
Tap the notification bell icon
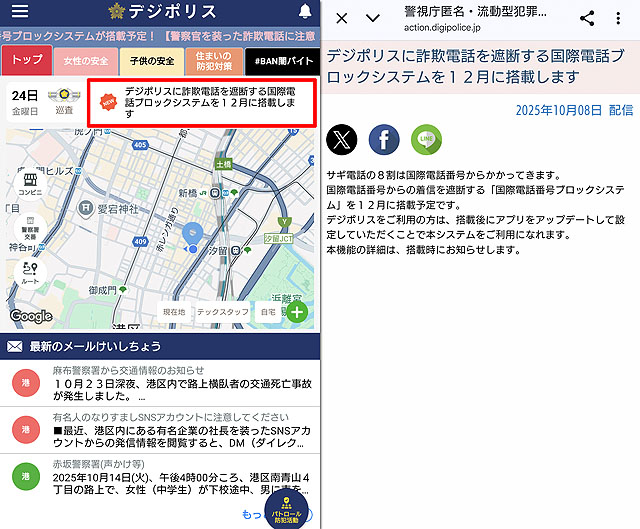point(304,12)
